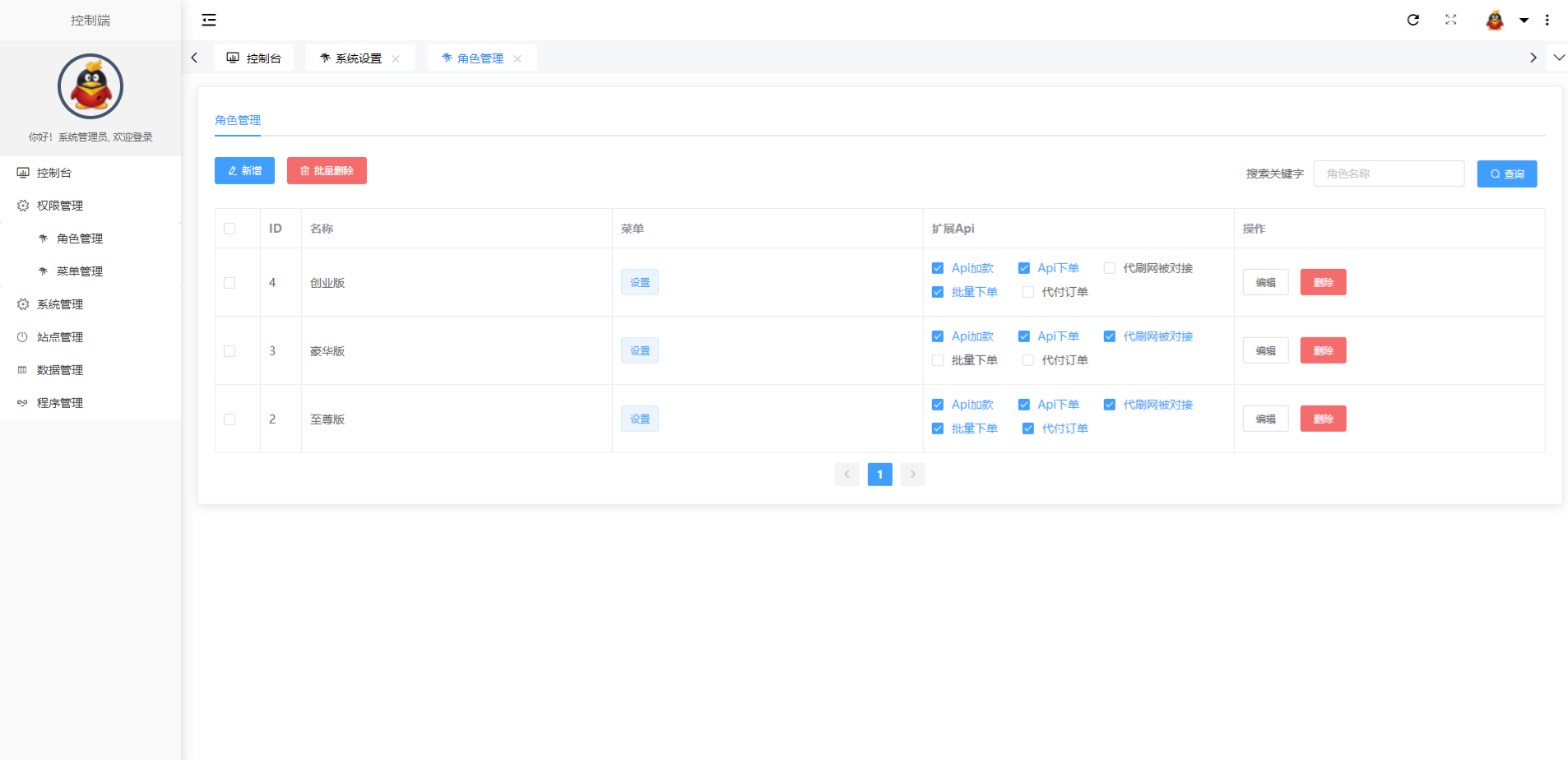Click the 角色名称 search input field
The height and width of the screenshot is (760, 1568).
click(1389, 174)
